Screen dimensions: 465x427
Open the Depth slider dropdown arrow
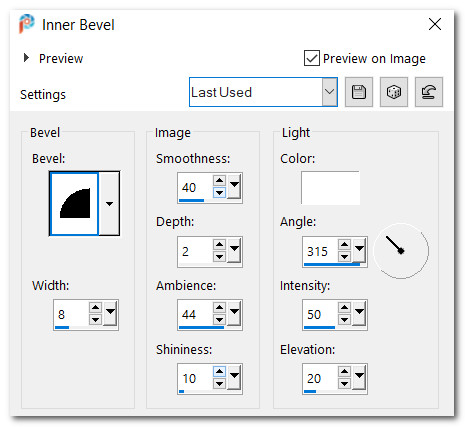[234, 249]
